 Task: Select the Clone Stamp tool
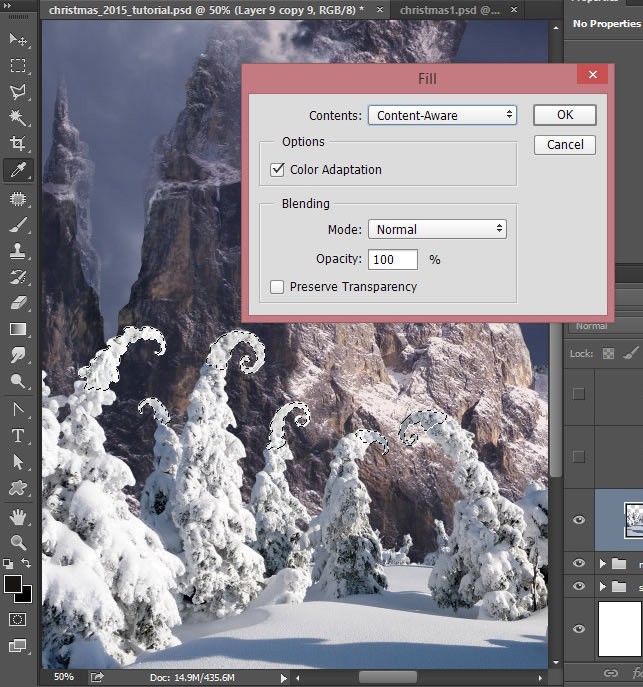point(18,250)
